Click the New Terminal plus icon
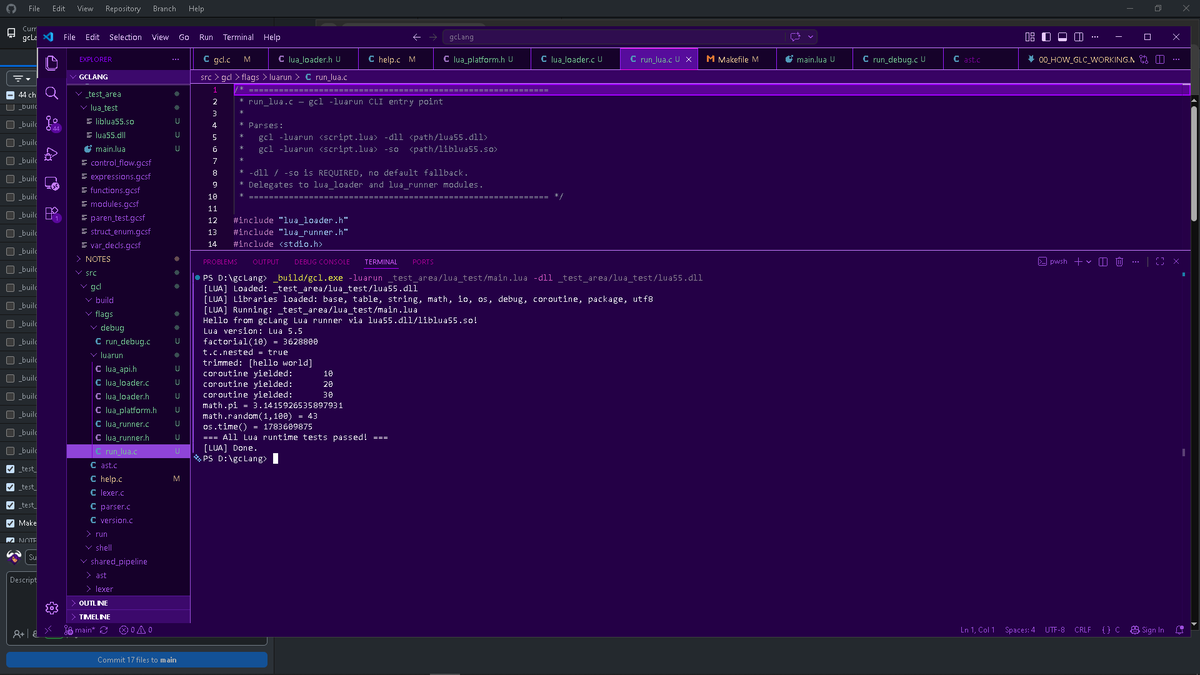This screenshot has height=675, width=1200. coord(1078,262)
